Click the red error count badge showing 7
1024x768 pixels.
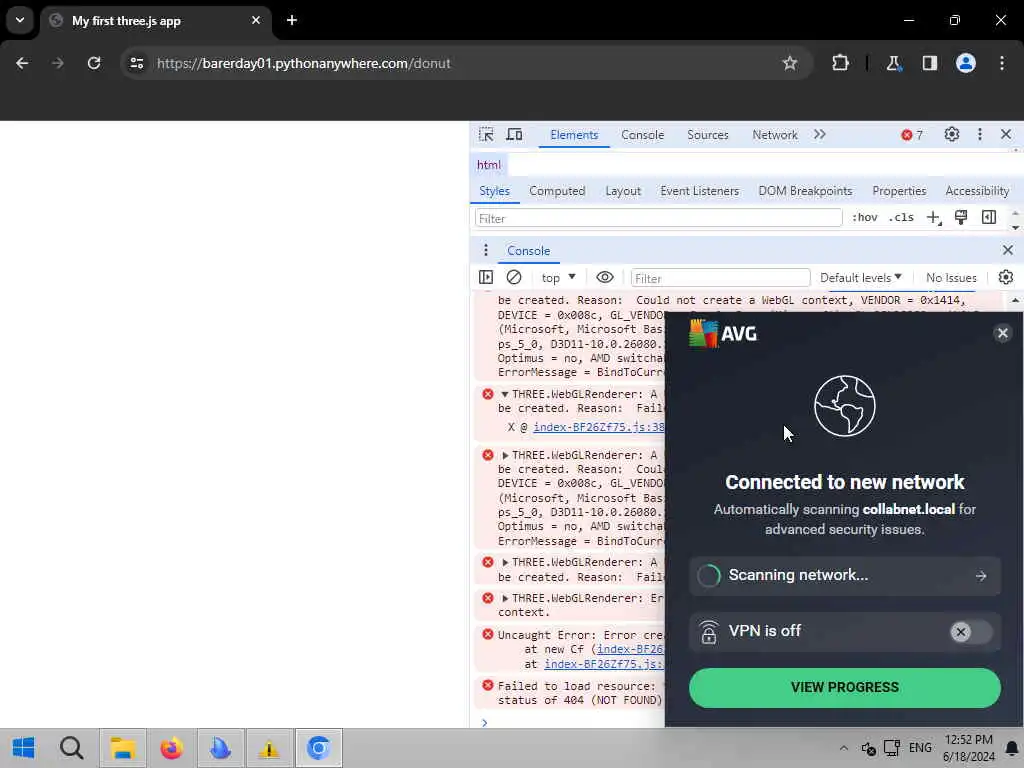pos(912,135)
